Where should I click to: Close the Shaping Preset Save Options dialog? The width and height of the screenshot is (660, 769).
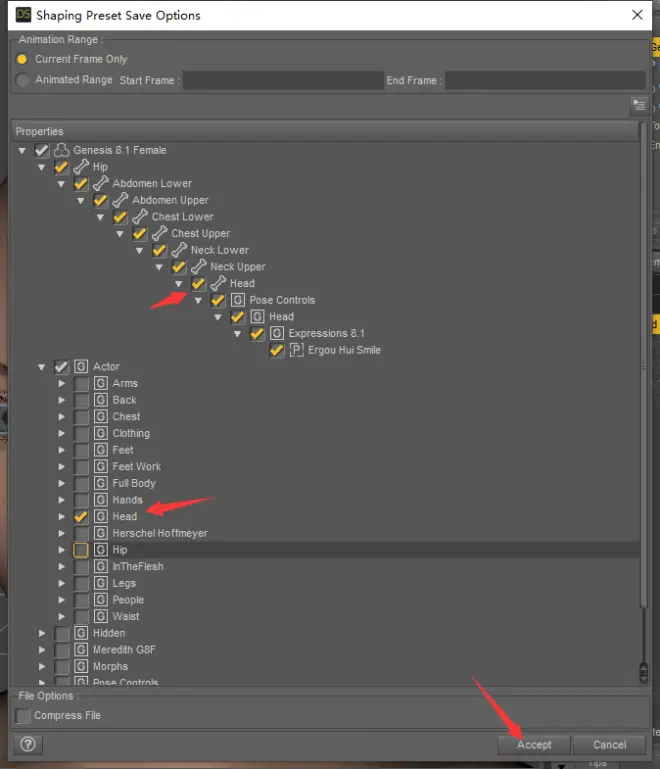(637, 15)
